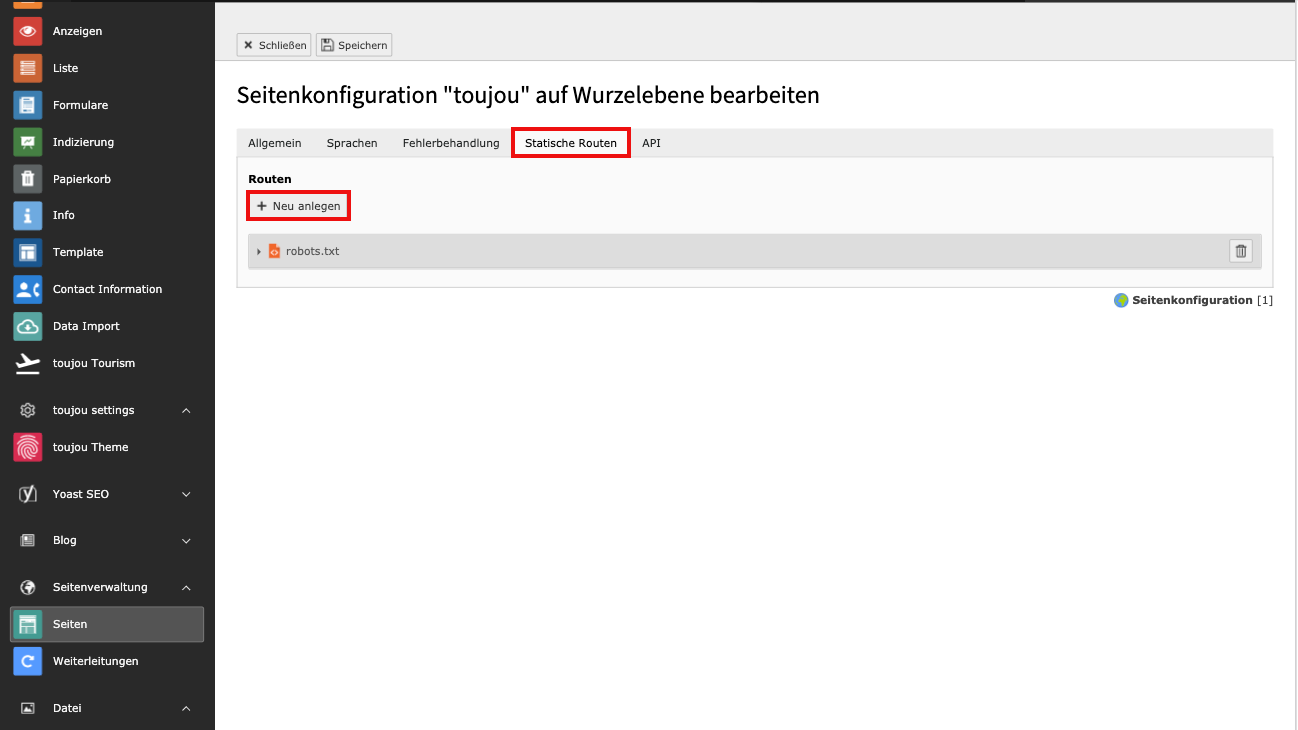Open the Papierkorb trash module icon

point(28,179)
